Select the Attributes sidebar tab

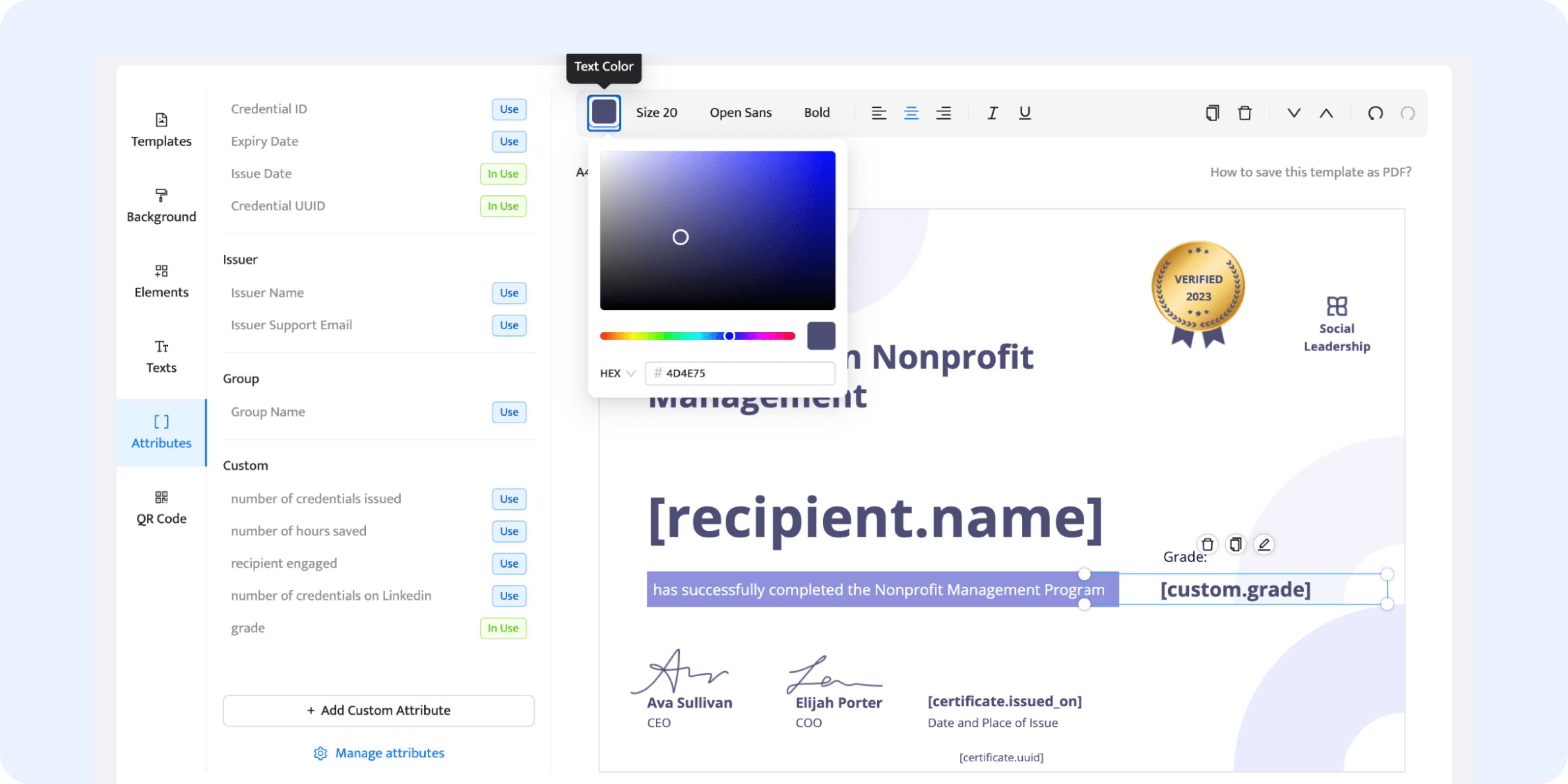click(x=161, y=432)
